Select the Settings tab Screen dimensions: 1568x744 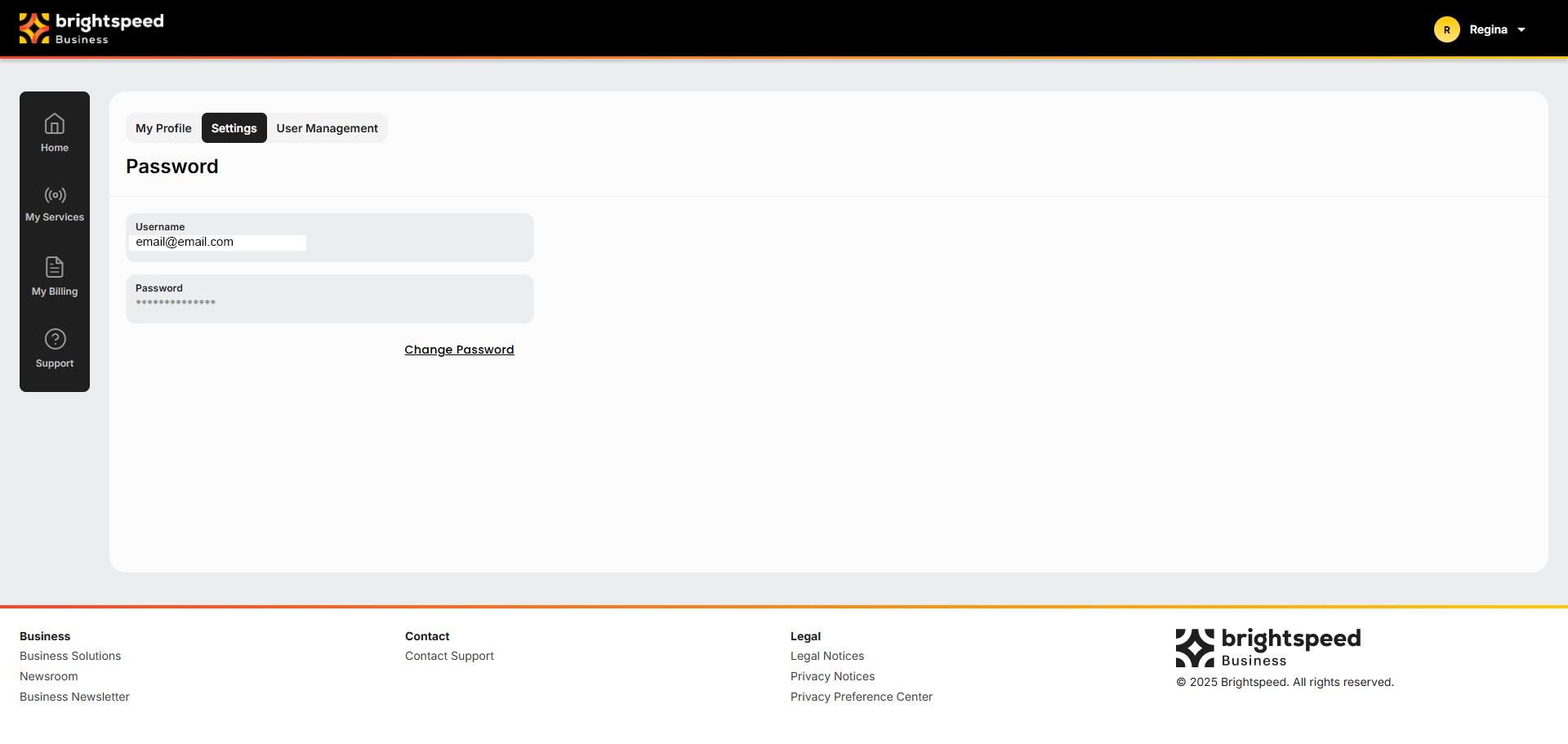click(234, 128)
